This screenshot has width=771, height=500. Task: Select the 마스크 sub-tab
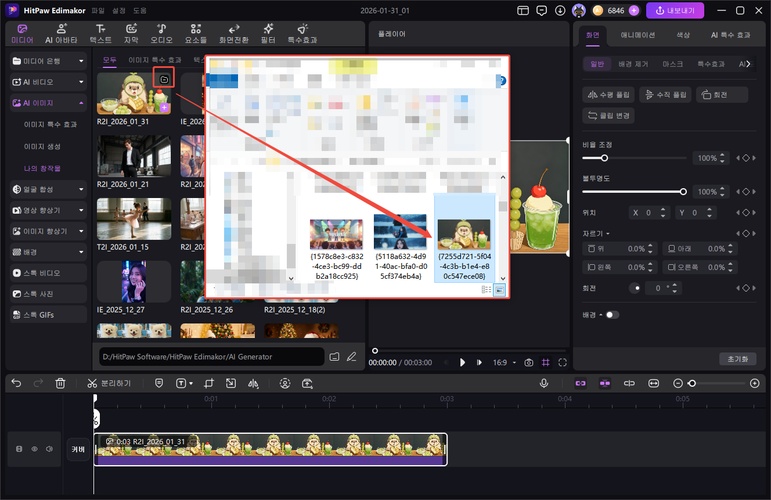(x=672, y=63)
